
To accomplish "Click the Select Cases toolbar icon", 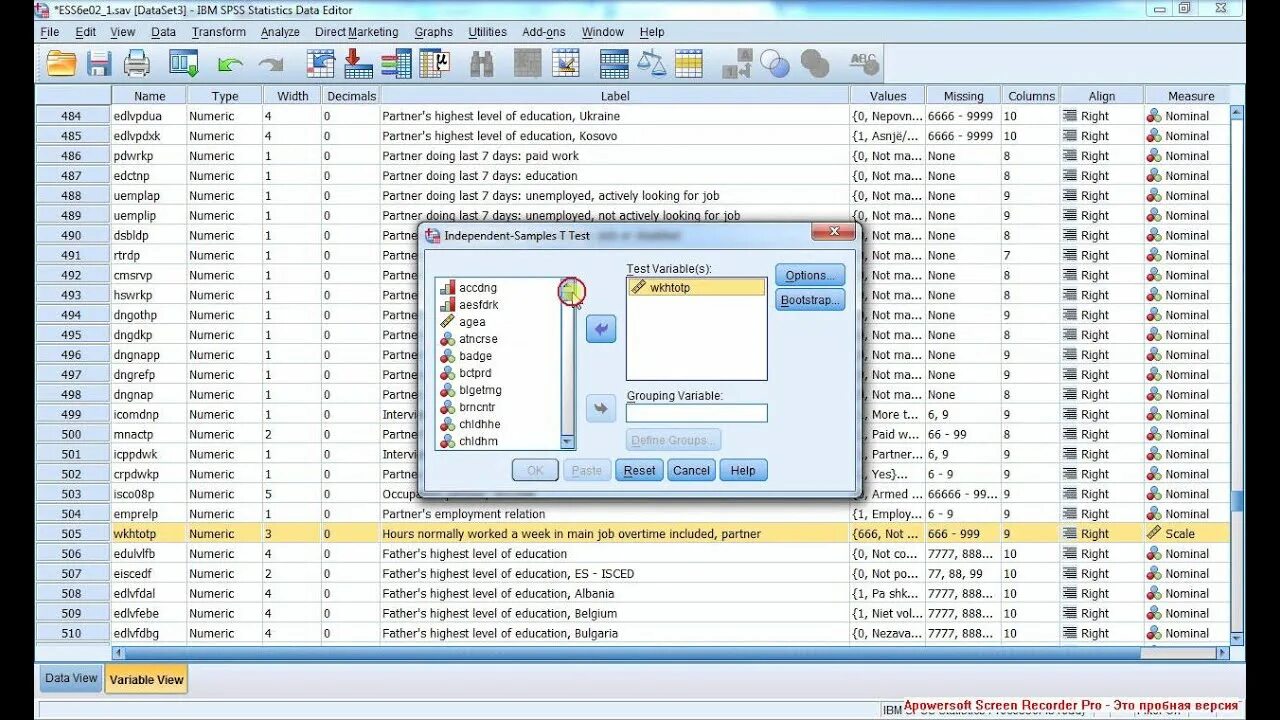I will coord(689,64).
